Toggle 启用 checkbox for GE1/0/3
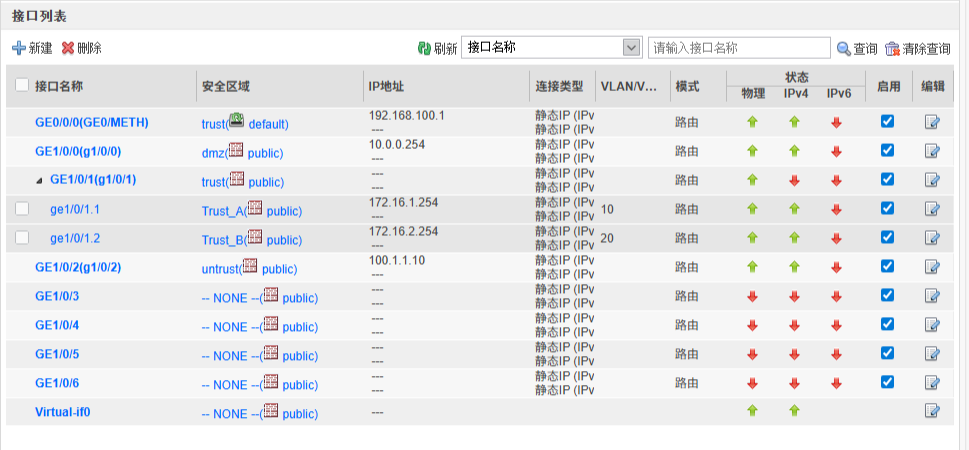This screenshot has height=450, width=969. click(887, 295)
